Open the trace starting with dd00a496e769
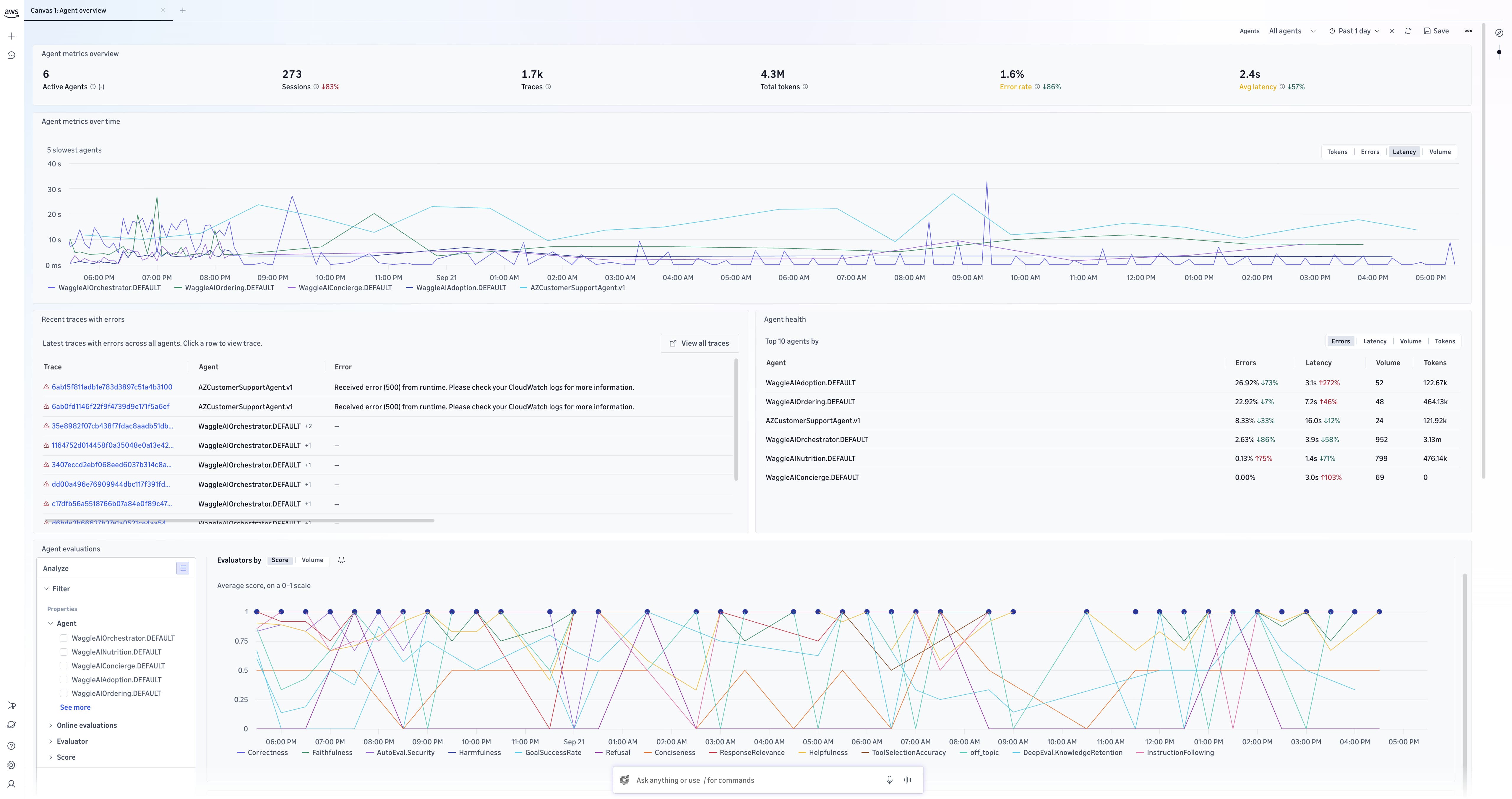This screenshot has width=1512, height=799. [111, 485]
